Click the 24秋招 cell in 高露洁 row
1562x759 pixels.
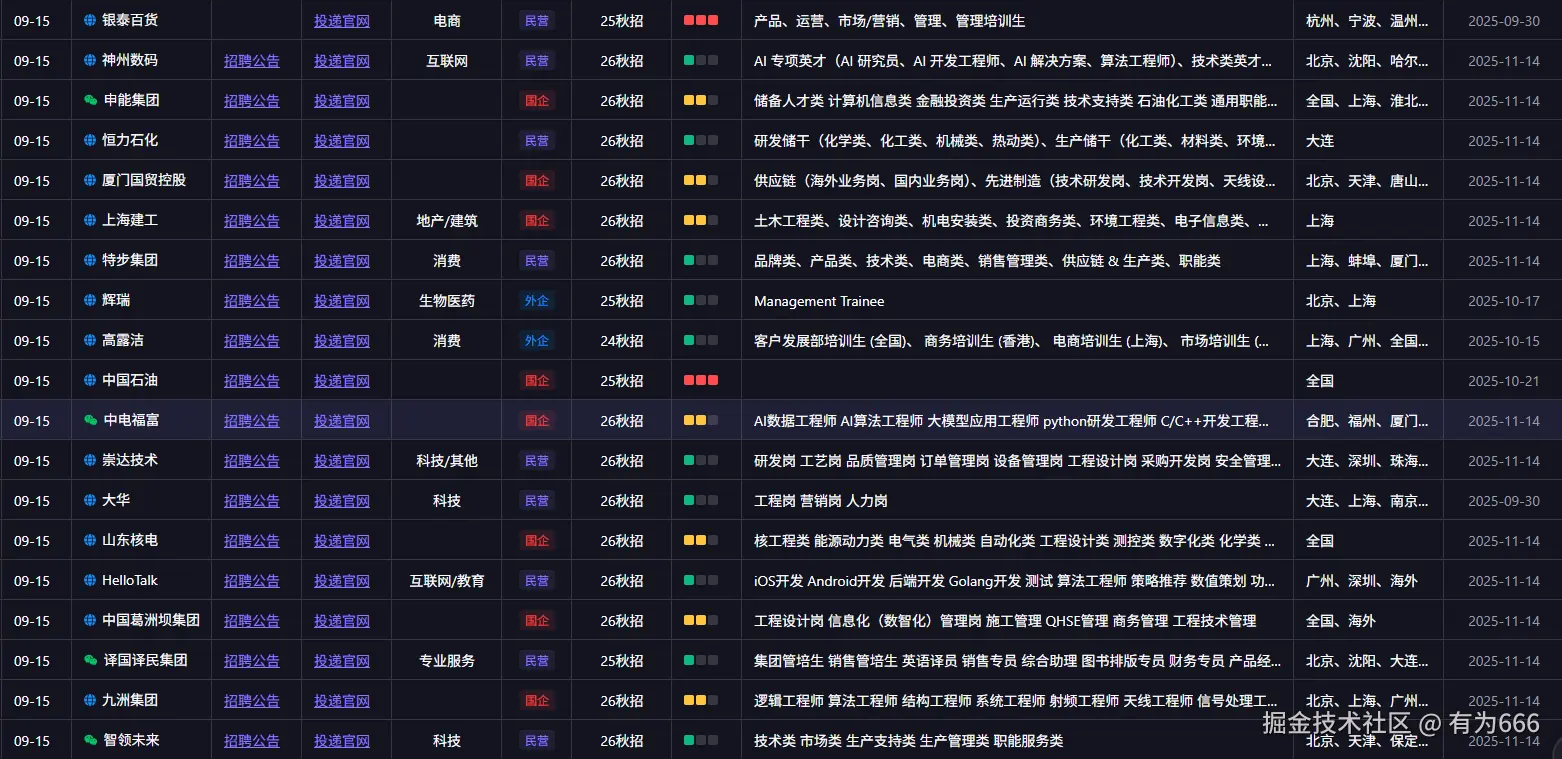[x=622, y=341]
